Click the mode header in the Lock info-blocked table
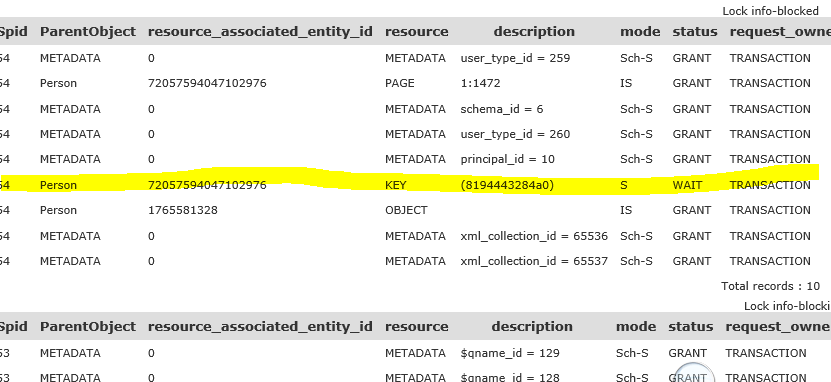 (x=640, y=32)
